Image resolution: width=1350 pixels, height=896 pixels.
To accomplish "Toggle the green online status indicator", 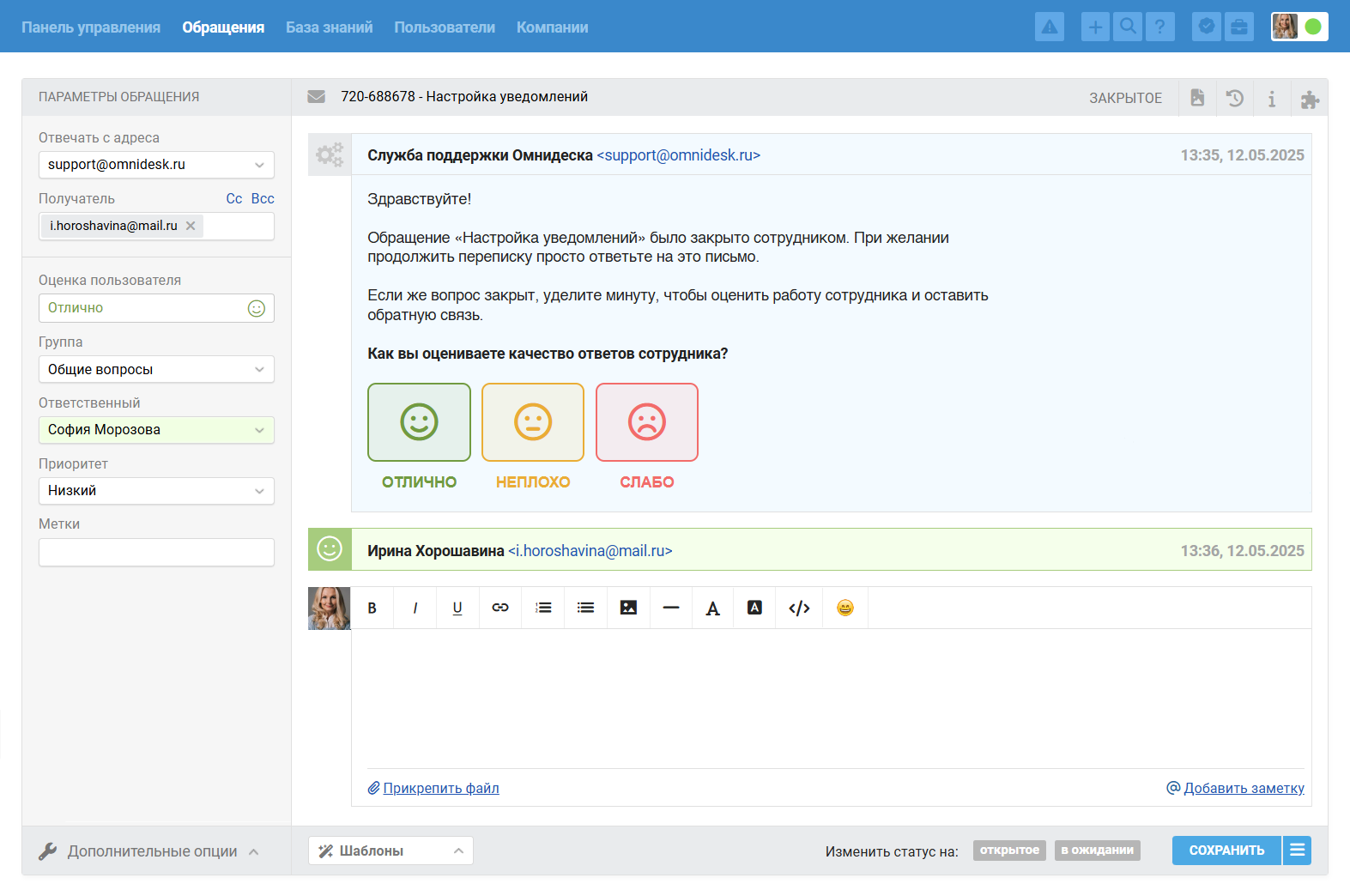I will click(x=1312, y=27).
